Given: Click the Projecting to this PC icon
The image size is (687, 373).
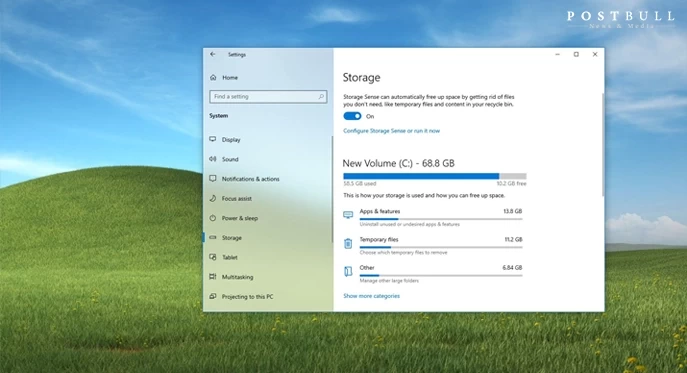Looking at the screenshot, I should coord(213,297).
